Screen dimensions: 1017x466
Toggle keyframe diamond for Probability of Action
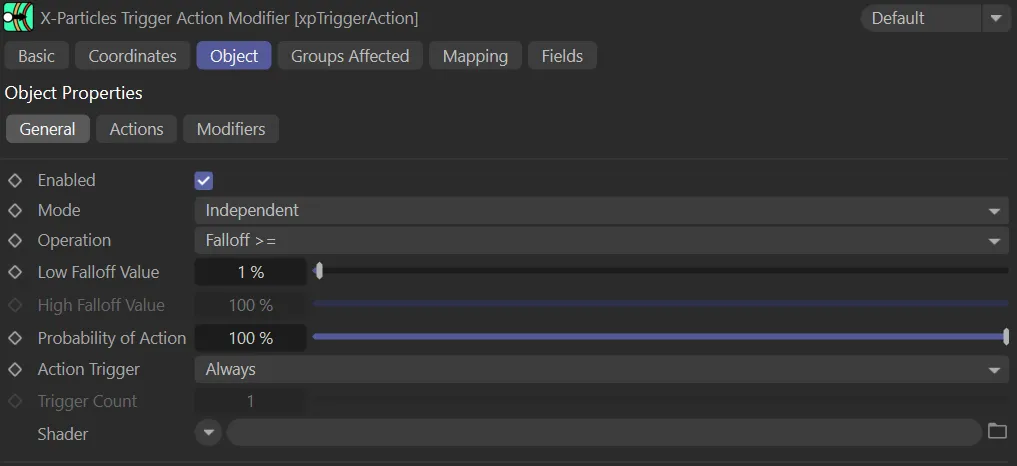[15, 338]
